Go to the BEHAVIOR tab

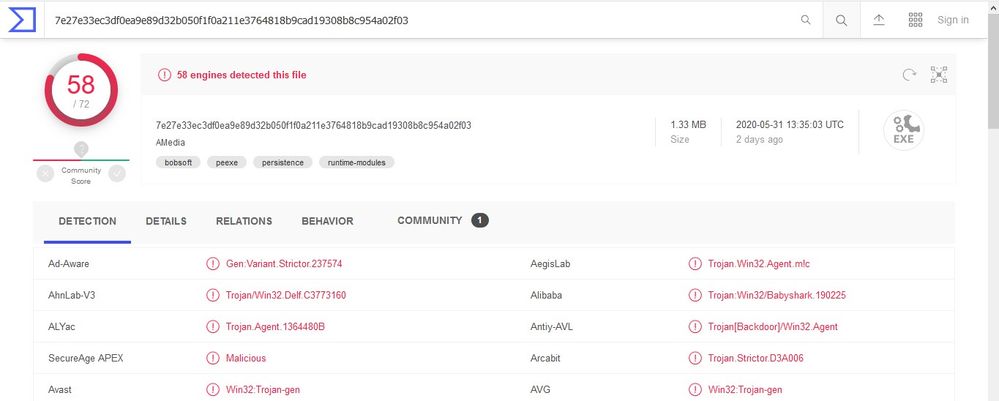coord(327,221)
